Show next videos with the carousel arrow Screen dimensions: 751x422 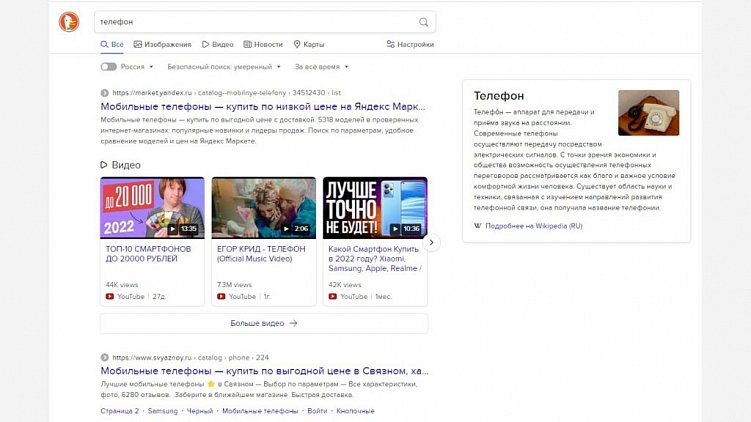tap(432, 242)
